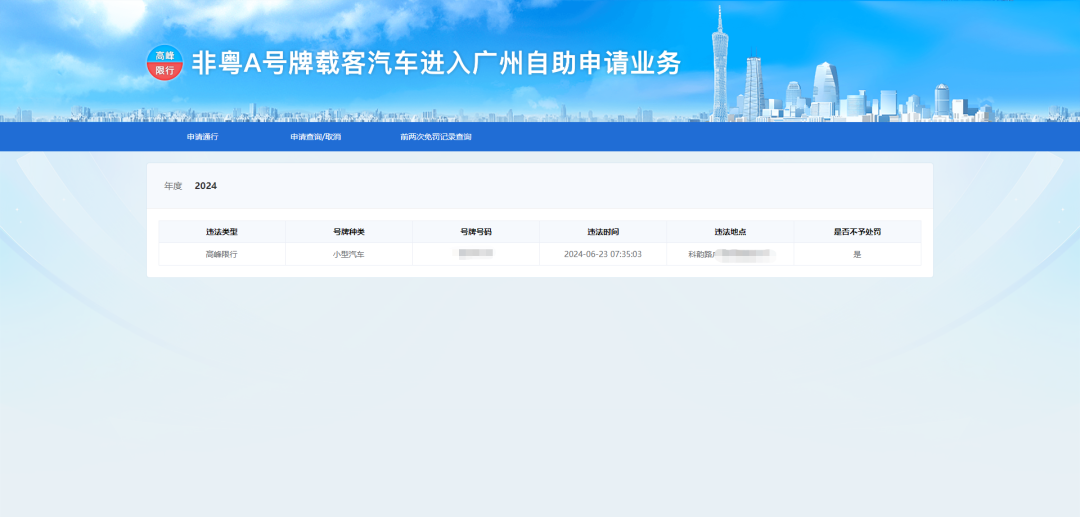Click the 号牌号码 column header
1080x517 pixels.
(476, 232)
